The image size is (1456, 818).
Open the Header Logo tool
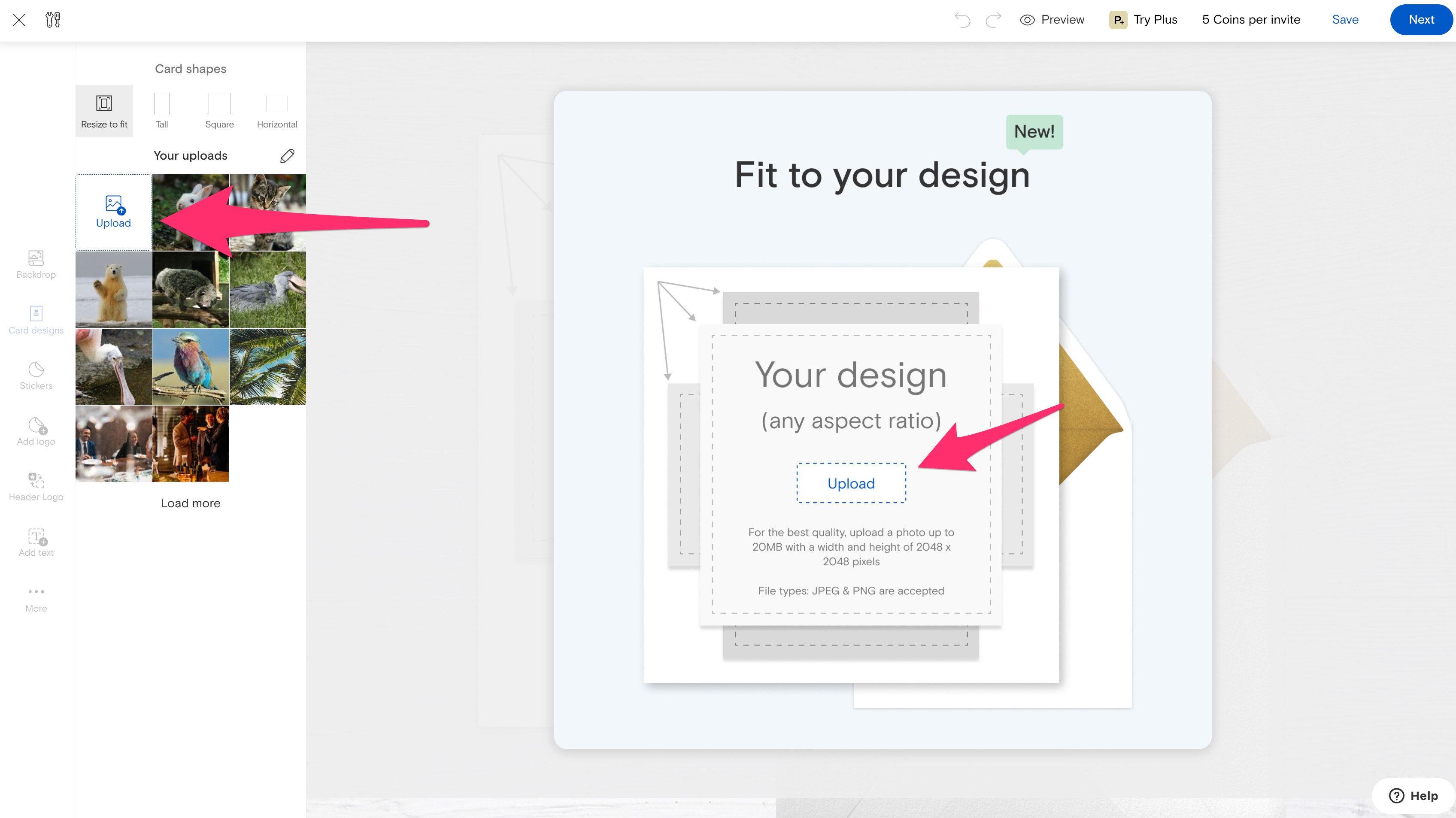pos(36,487)
